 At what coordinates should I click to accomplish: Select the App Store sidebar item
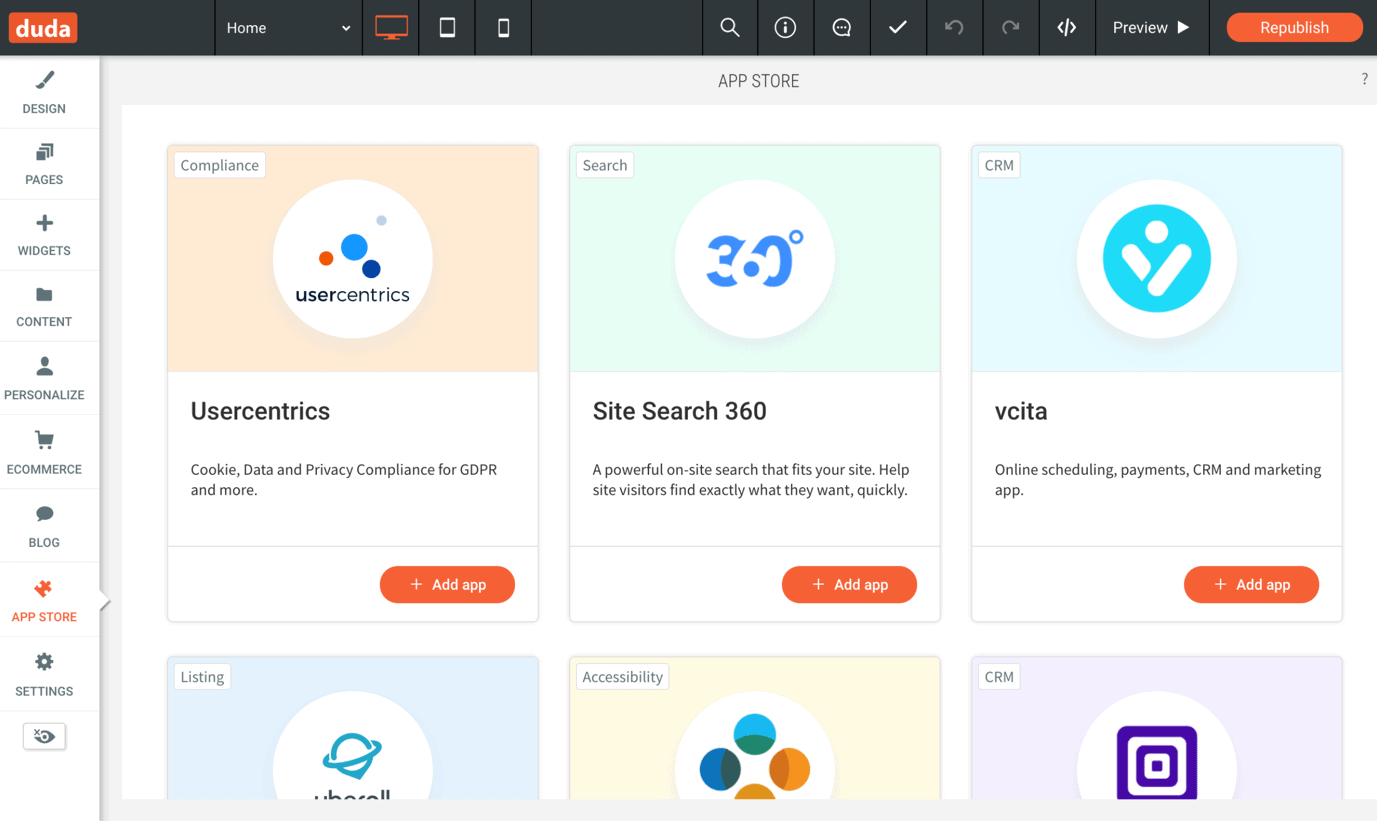pos(44,601)
